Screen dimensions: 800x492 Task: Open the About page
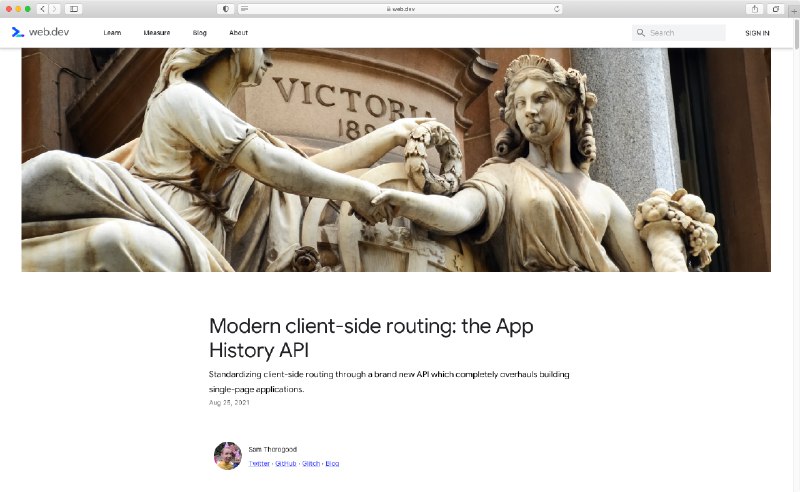(x=238, y=33)
